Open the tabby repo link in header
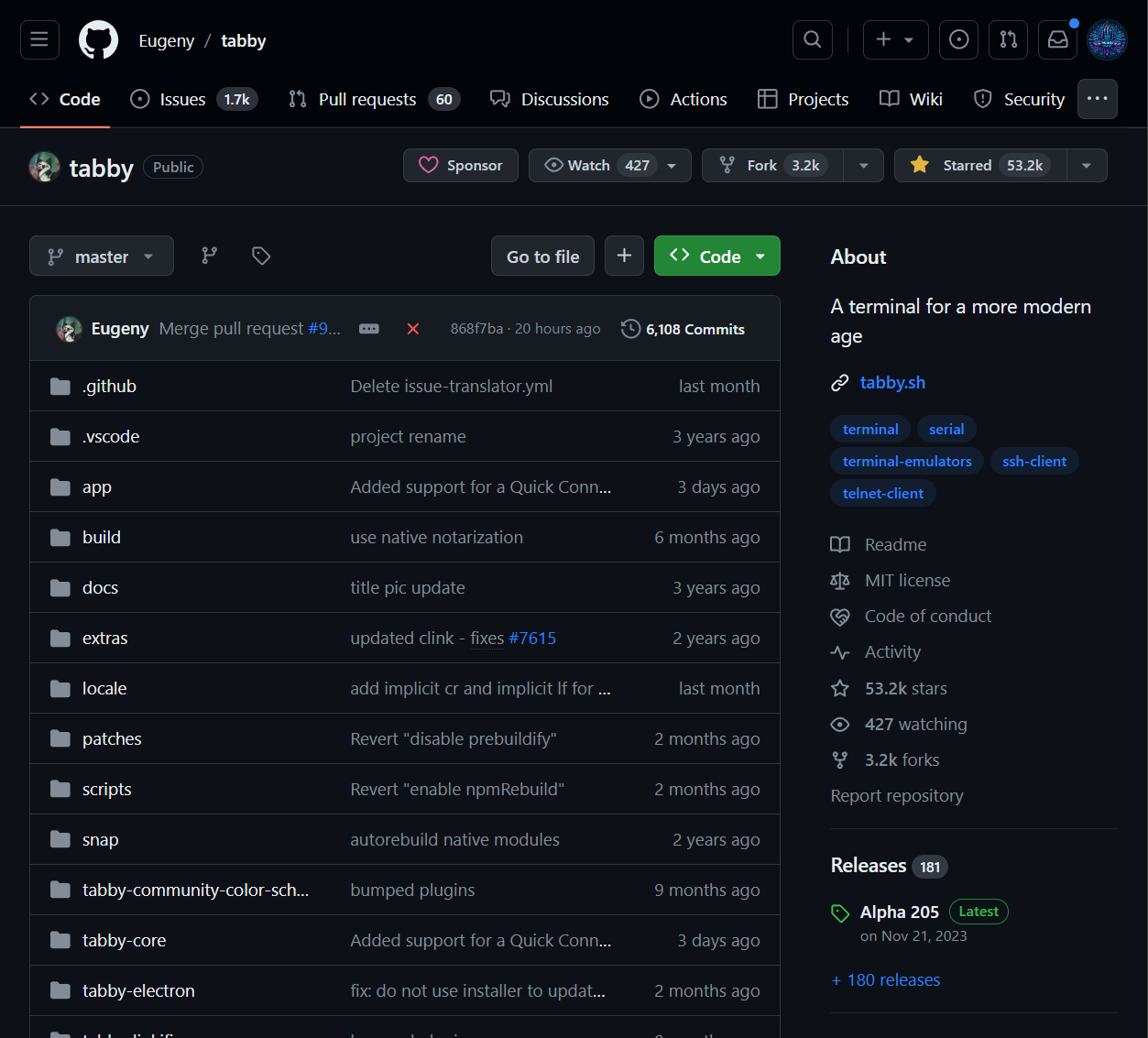The height and width of the screenshot is (1038, 1148). 244,40
